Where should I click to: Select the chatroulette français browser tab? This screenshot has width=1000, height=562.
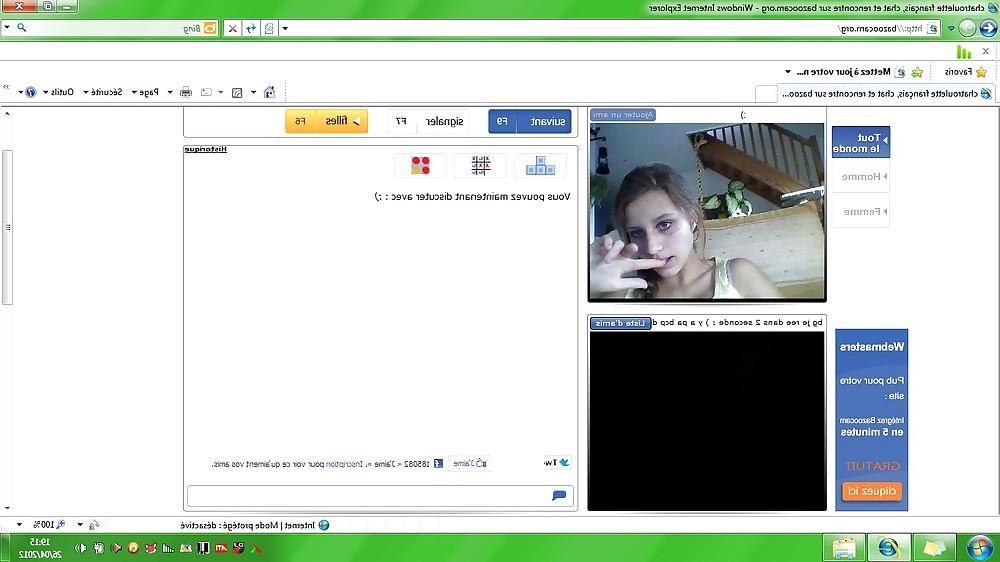pos(886,94)
